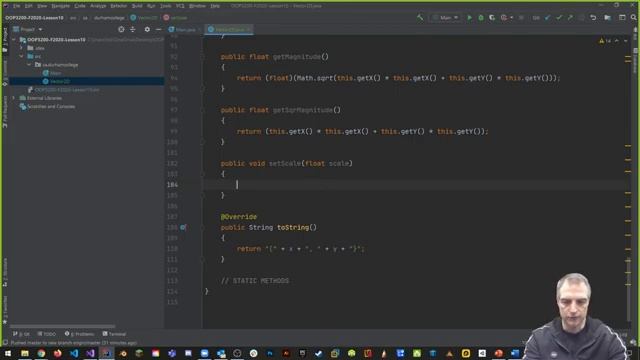The image size is (640, 360).
Task: Open the Main run configuration dropdown
Action: (x=445, y=18)
